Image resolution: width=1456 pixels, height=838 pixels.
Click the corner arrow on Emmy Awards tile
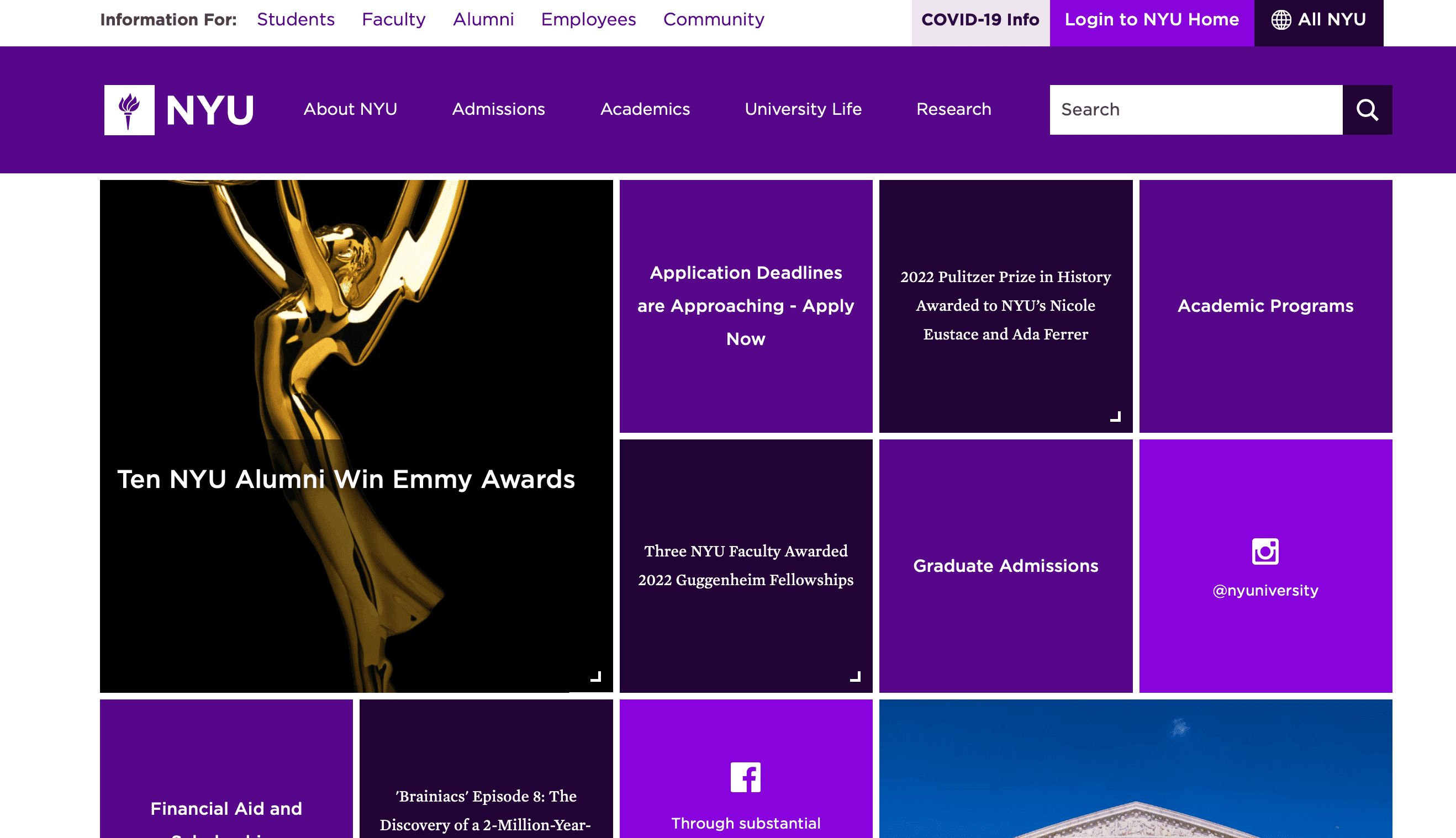point(596,676)
